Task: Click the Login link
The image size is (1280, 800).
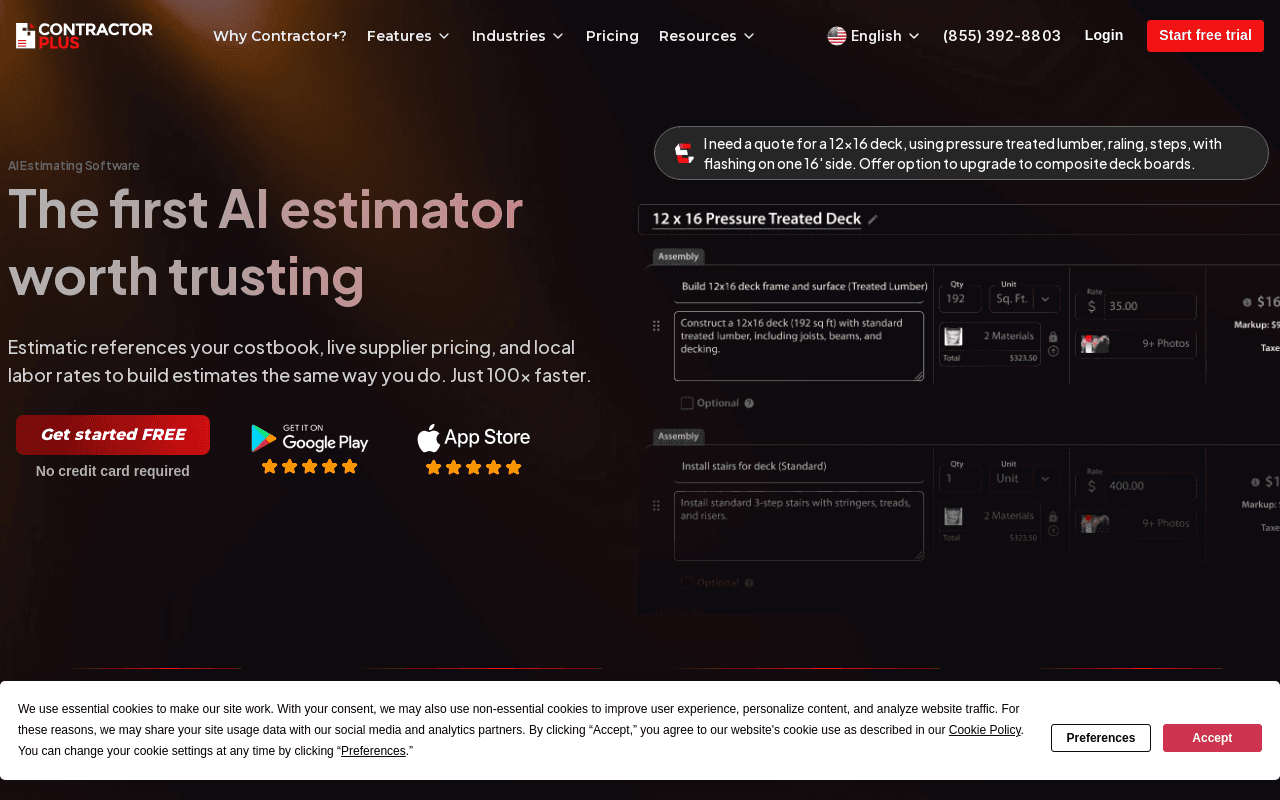Action: point(1104,35)
